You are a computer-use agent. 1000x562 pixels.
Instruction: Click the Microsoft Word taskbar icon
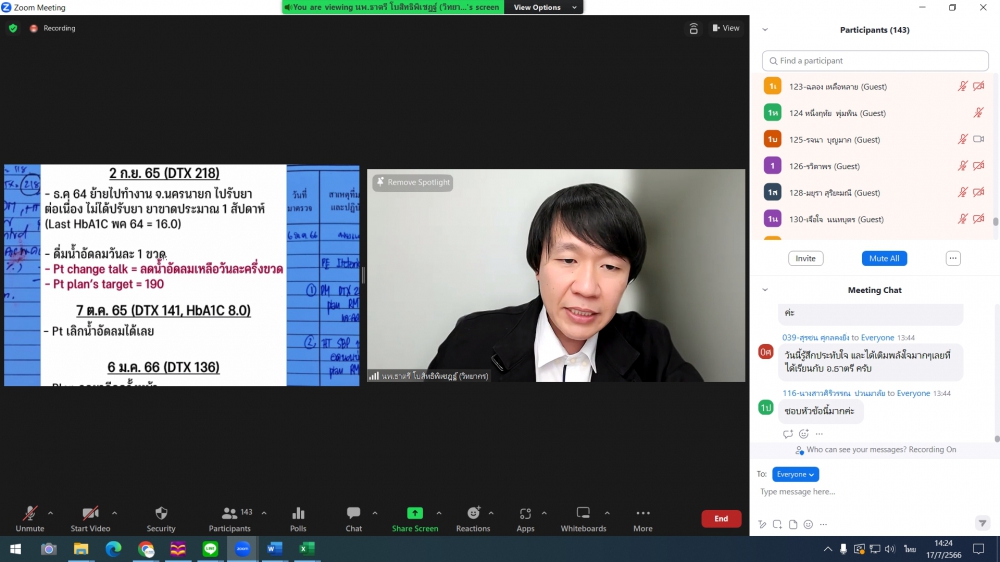pyautogui.click(x=274, y=549)
